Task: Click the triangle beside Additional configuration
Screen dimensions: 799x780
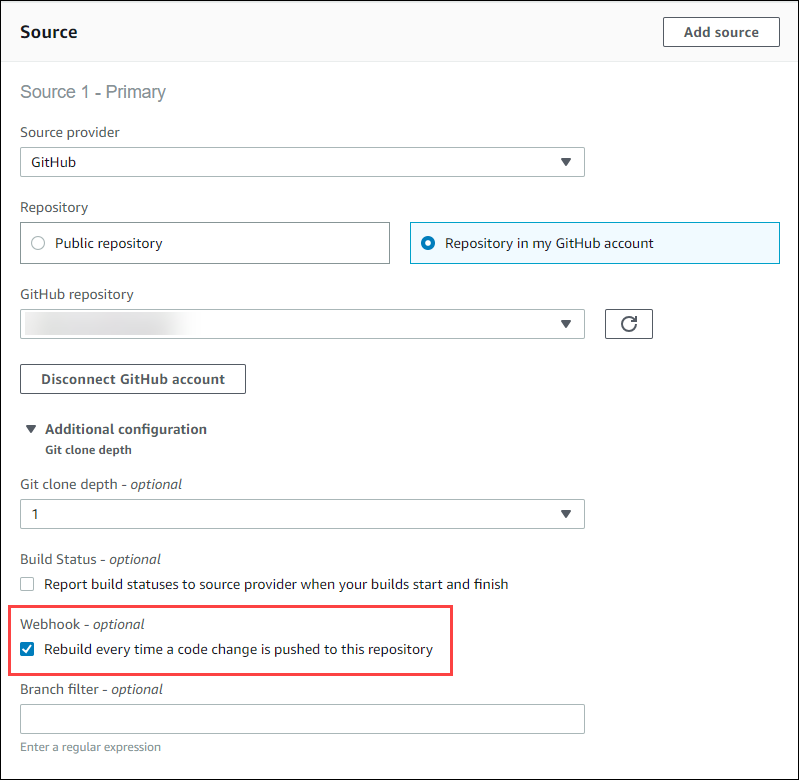Action: point(31,429)
